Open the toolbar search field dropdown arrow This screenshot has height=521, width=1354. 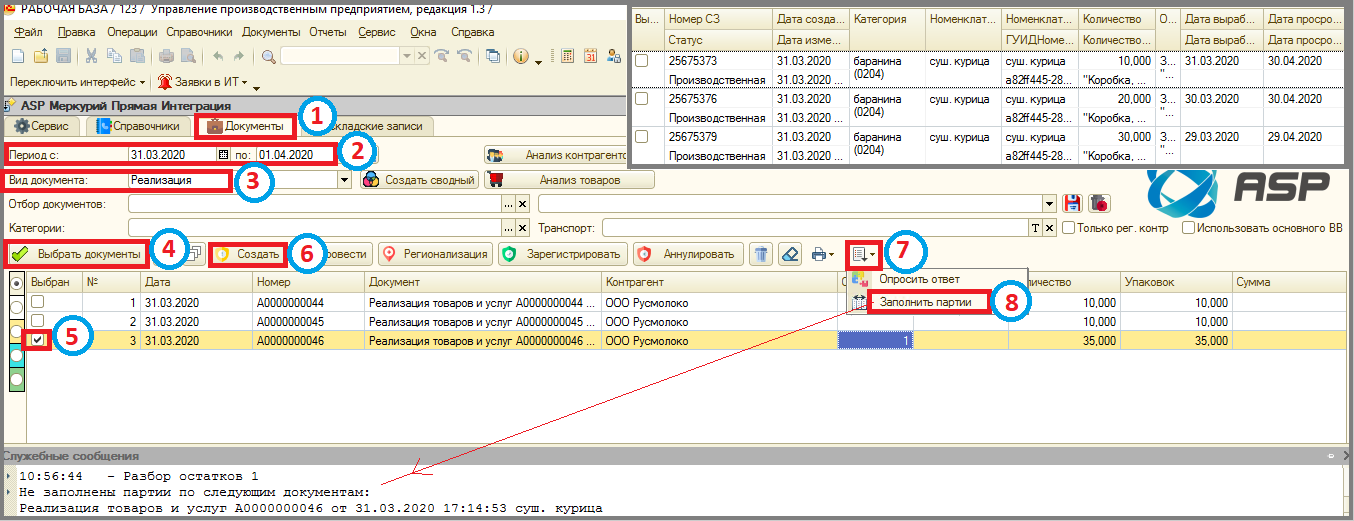point(407,56)
